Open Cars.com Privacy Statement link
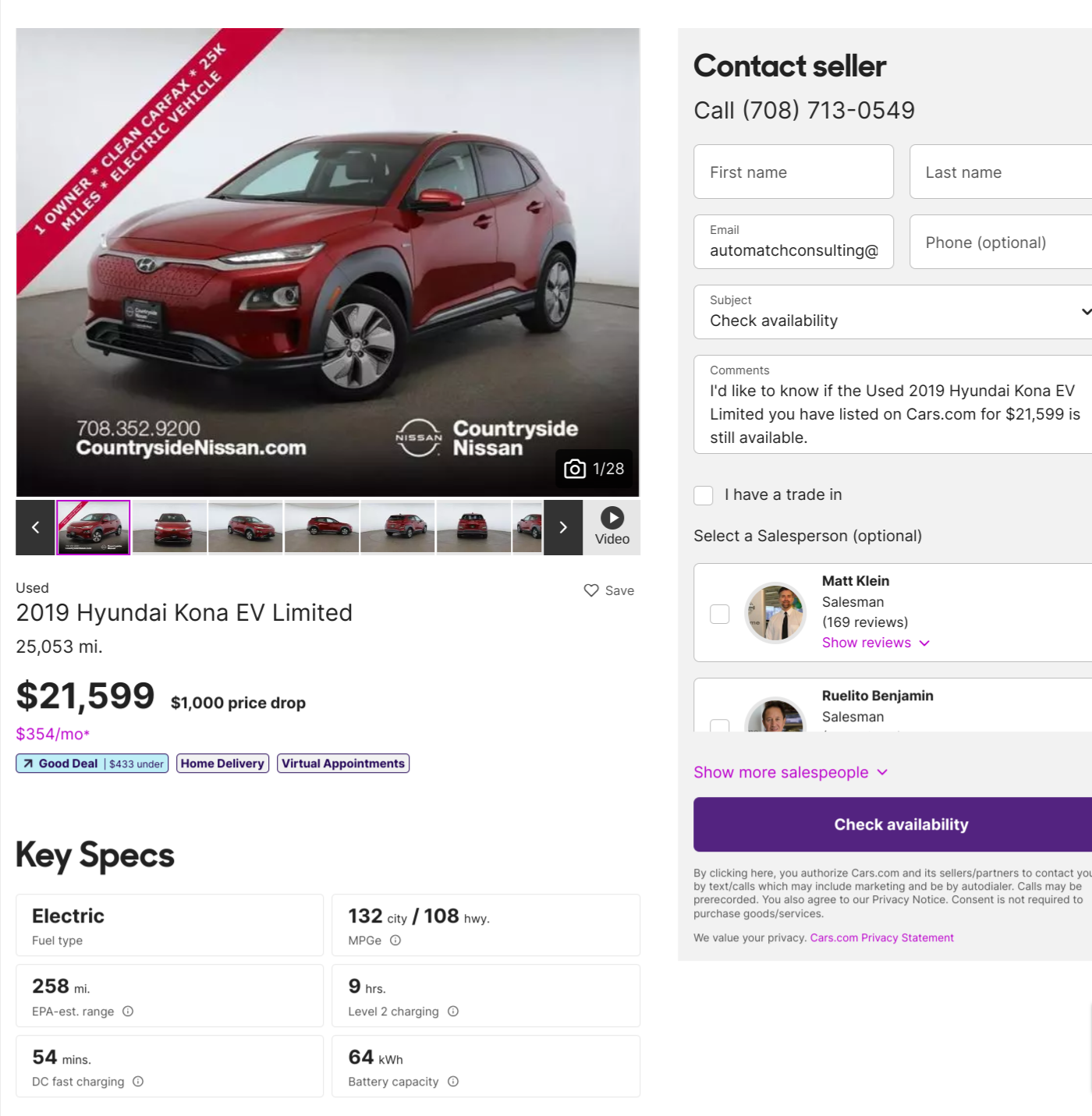The height and width of the screenshot is (1116, 1092). click(881, 937)
